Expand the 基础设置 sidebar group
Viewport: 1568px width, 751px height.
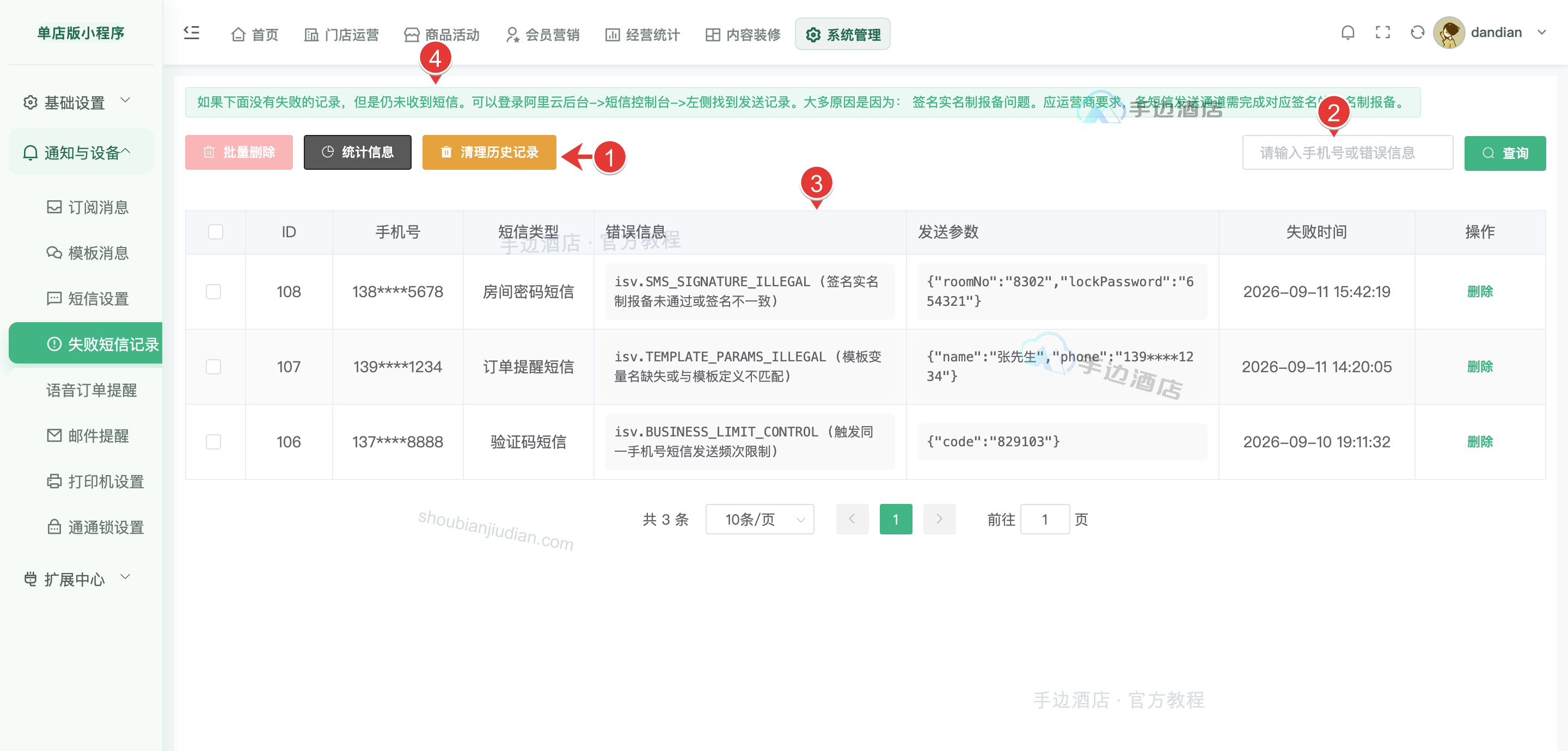click(81, 102)
